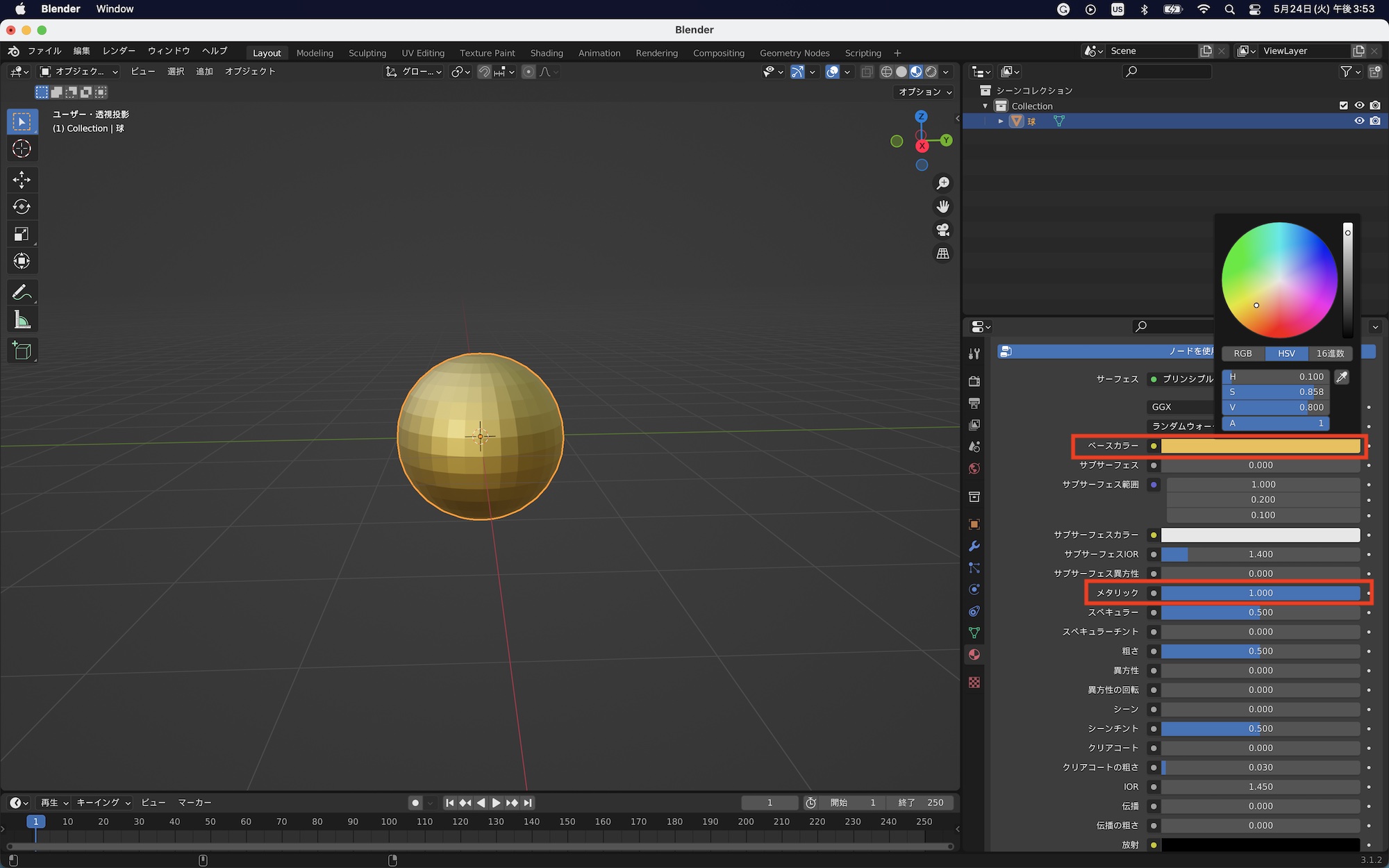The width and height of the screenshot is (1389, 868).
Task: Open the Material properties tab
Action: [974, 654]
